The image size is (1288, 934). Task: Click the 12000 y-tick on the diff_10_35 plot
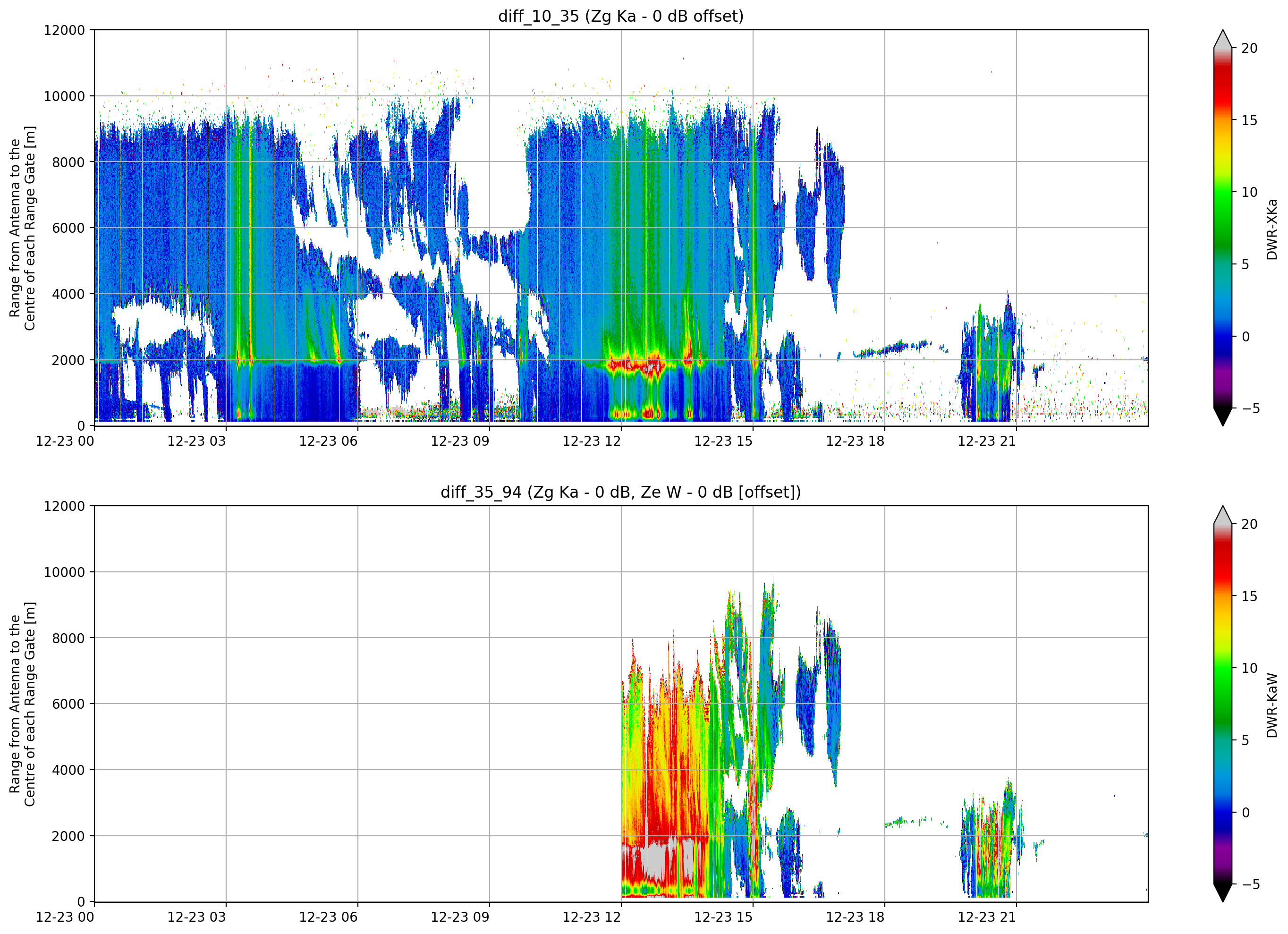[x=64, y=30]
